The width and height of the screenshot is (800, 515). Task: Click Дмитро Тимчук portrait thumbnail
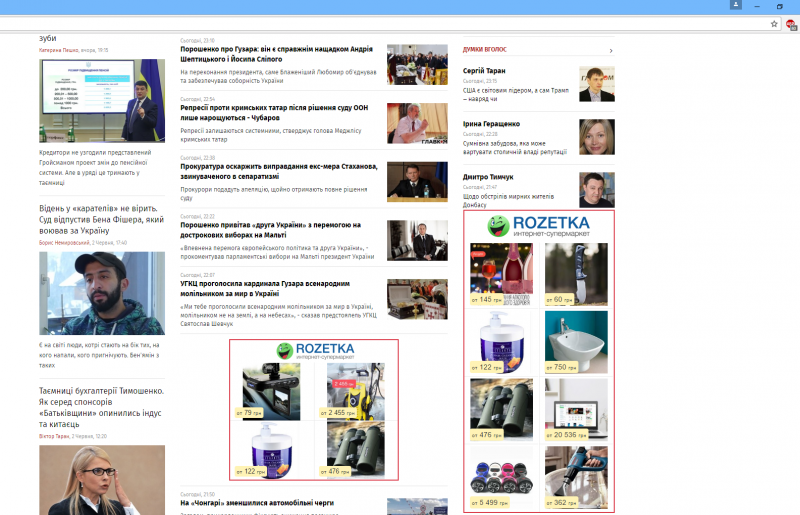tap(597, 190)
